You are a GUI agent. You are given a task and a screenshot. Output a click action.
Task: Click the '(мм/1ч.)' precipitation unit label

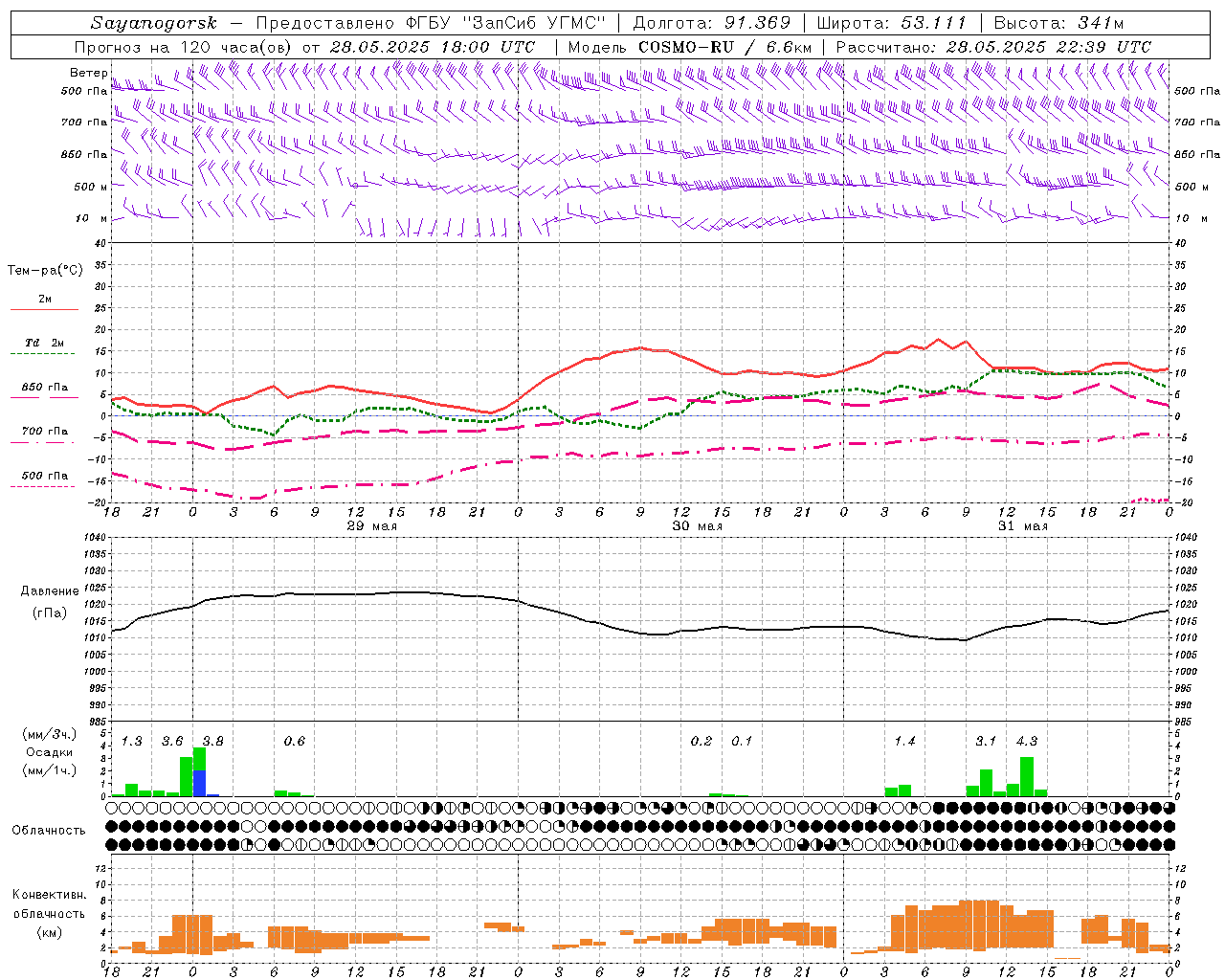[x=49, y=770]
